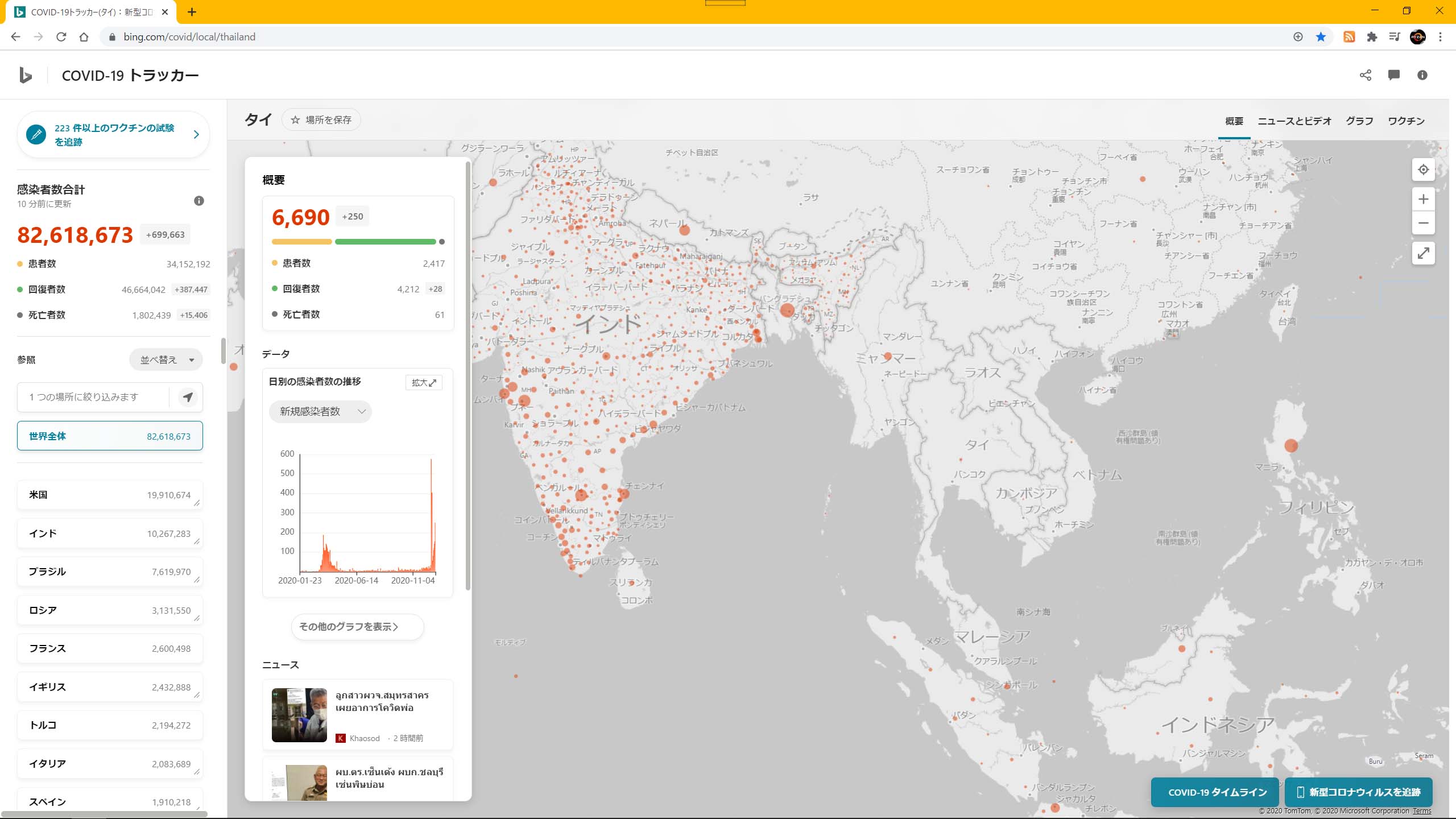Expand the イギリス row
The image size is (1456, 819).
click(197, 695)
